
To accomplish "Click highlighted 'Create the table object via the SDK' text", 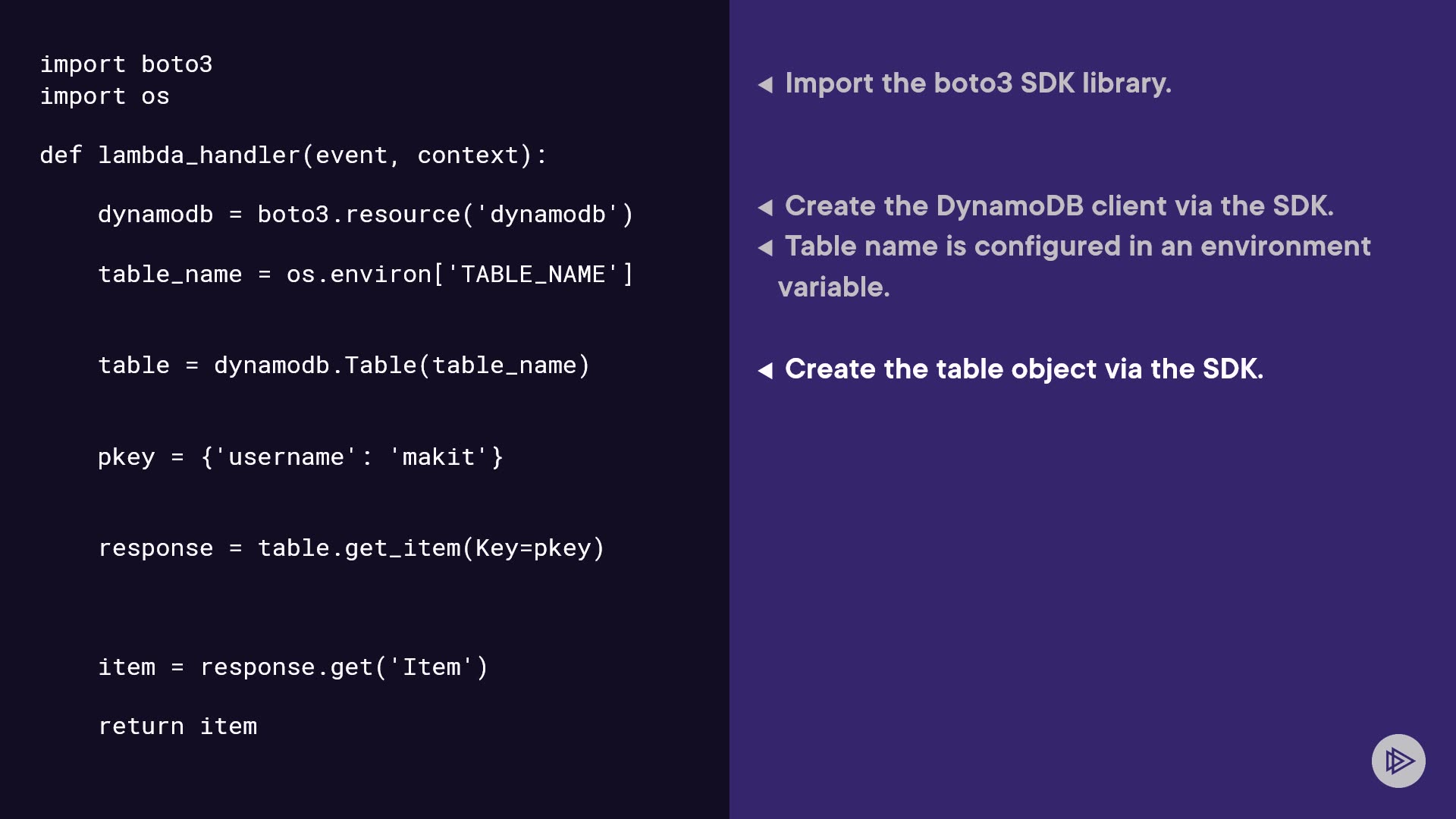I will [1024, 369].
